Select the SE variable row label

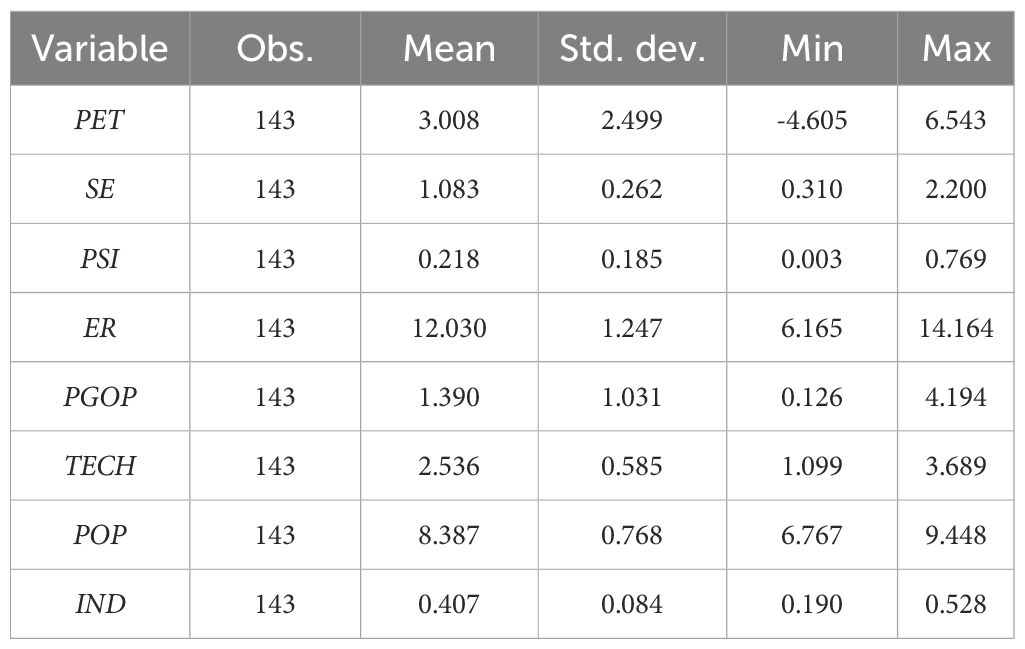click(100, 190)
